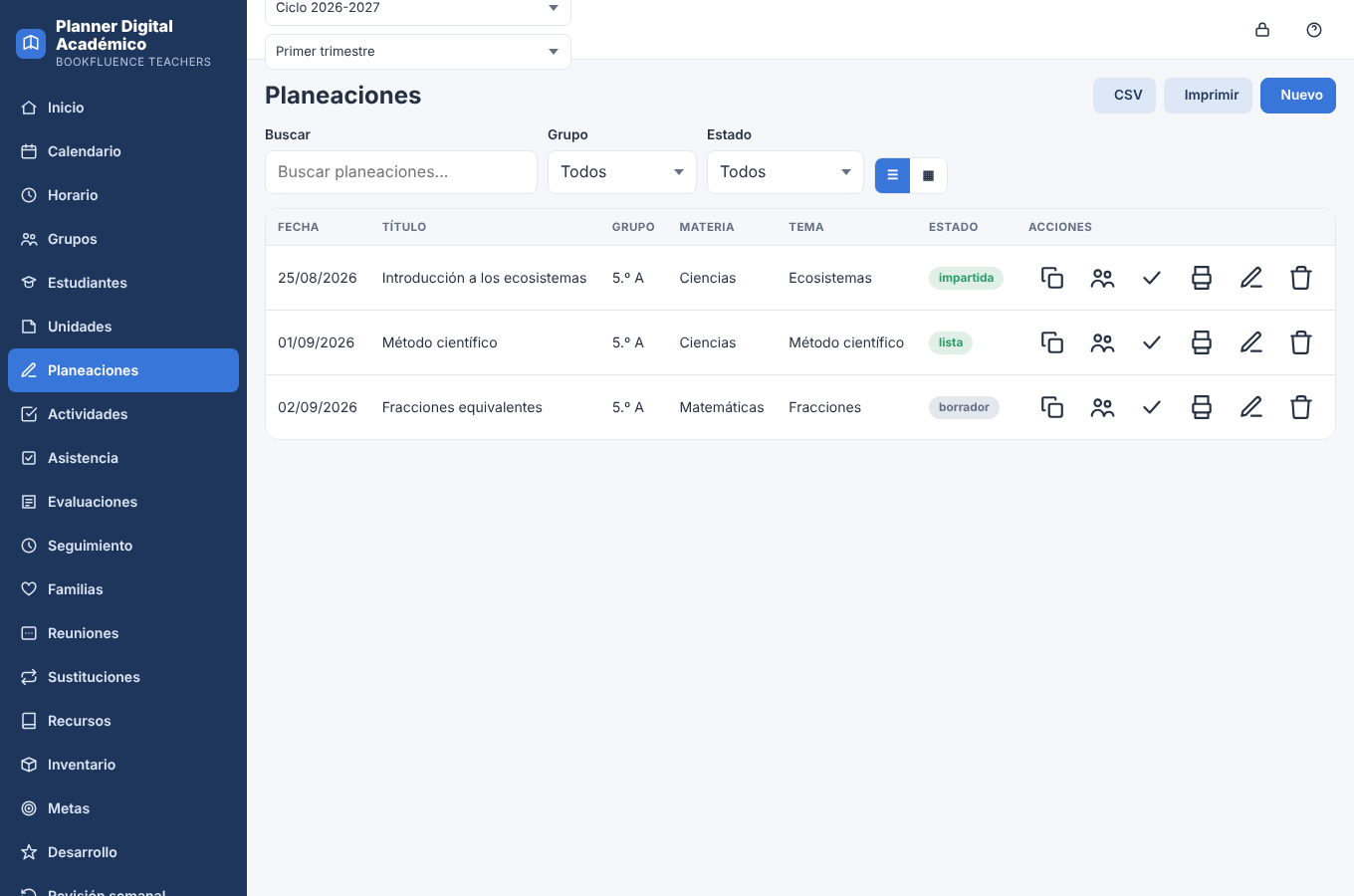Select Sustituciones in the sidebar
This screenshot has height=896, width=1354.
[123, 677]
